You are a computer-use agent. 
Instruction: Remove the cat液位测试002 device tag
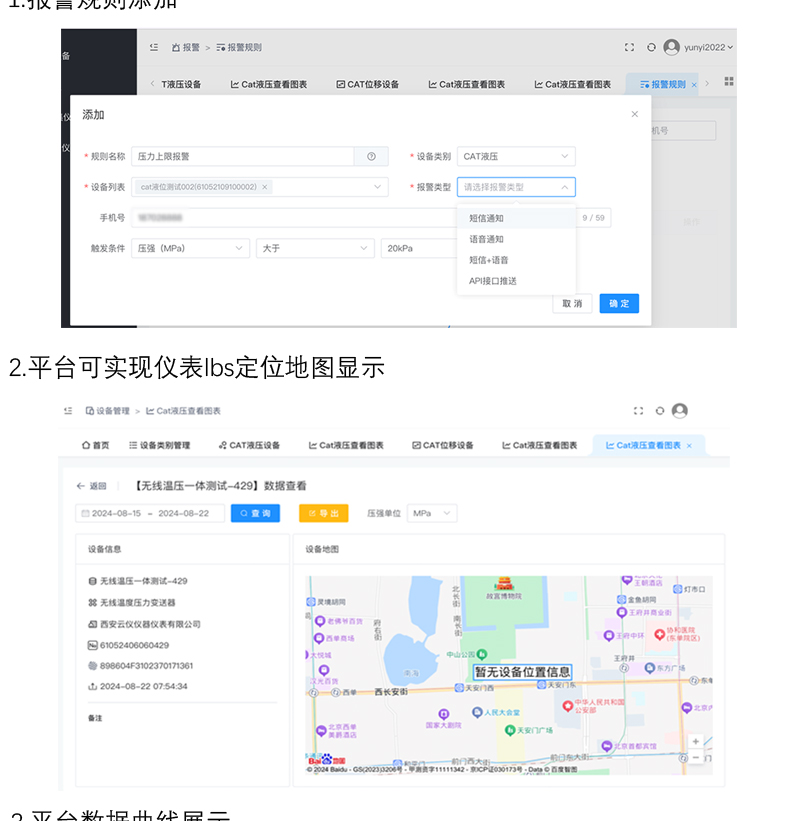pyautogui.click(x=265, y=187)
